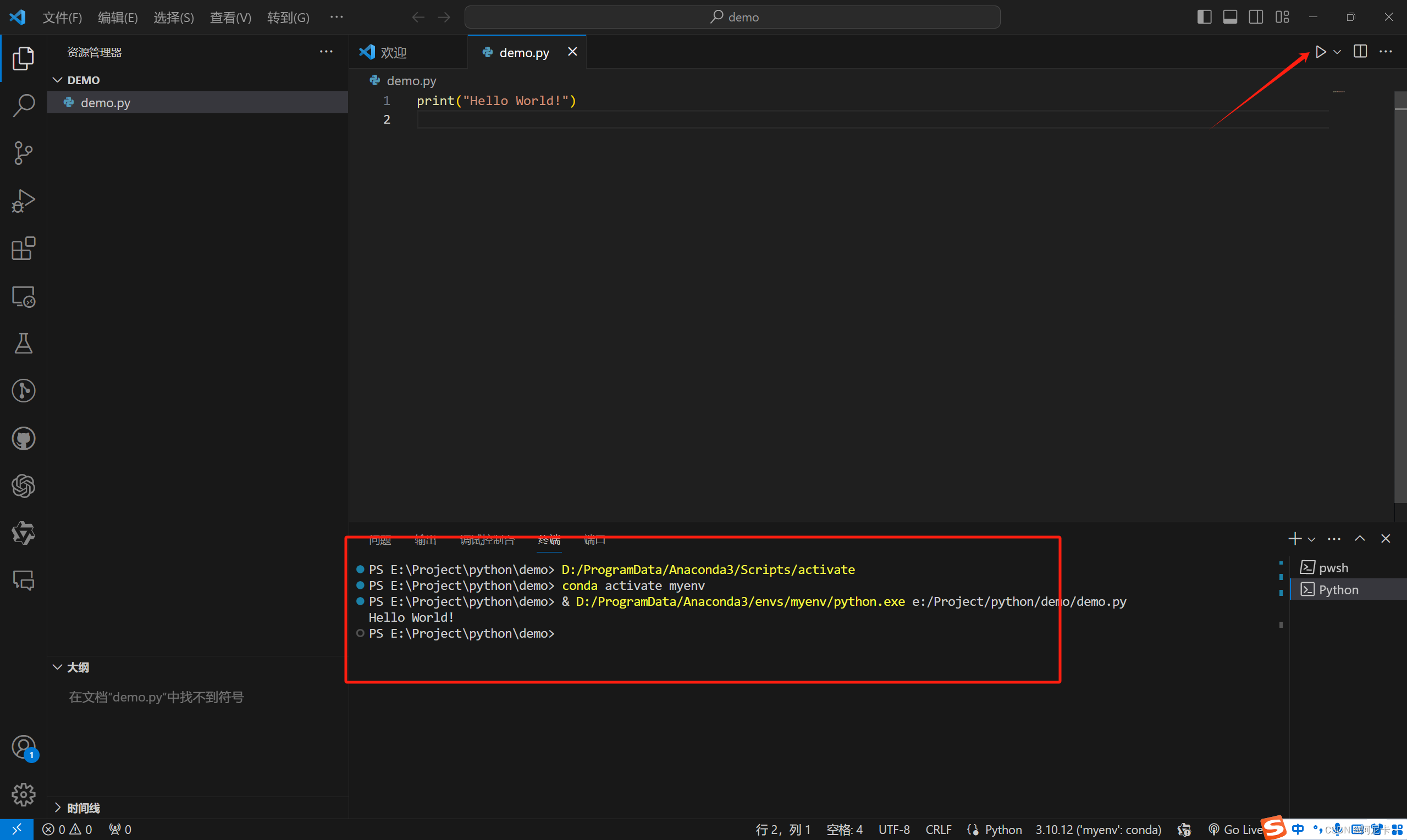Image resolution: width=1407 pixels, height=840 pixels.
Task: Close the terminal panel
Action: coord(1386,538)
